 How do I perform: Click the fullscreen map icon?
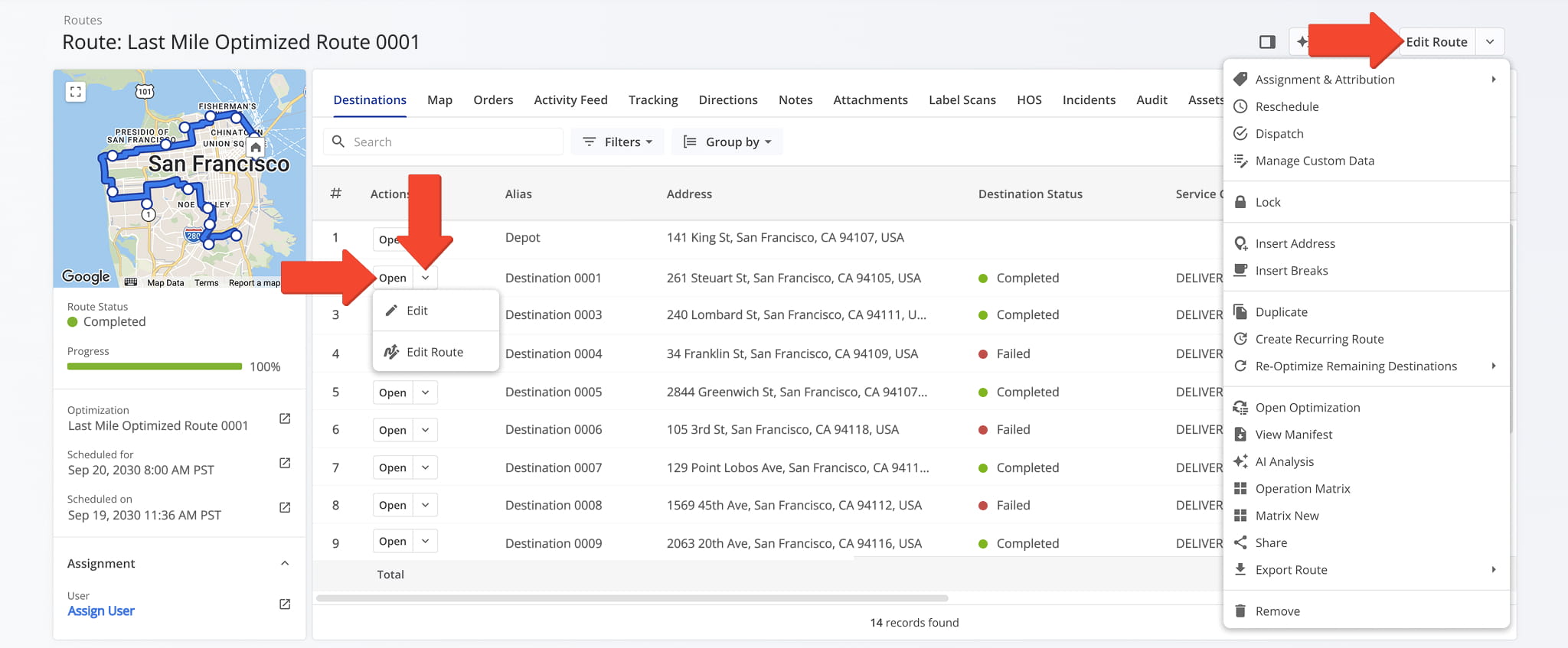click(x=75, y=92)
